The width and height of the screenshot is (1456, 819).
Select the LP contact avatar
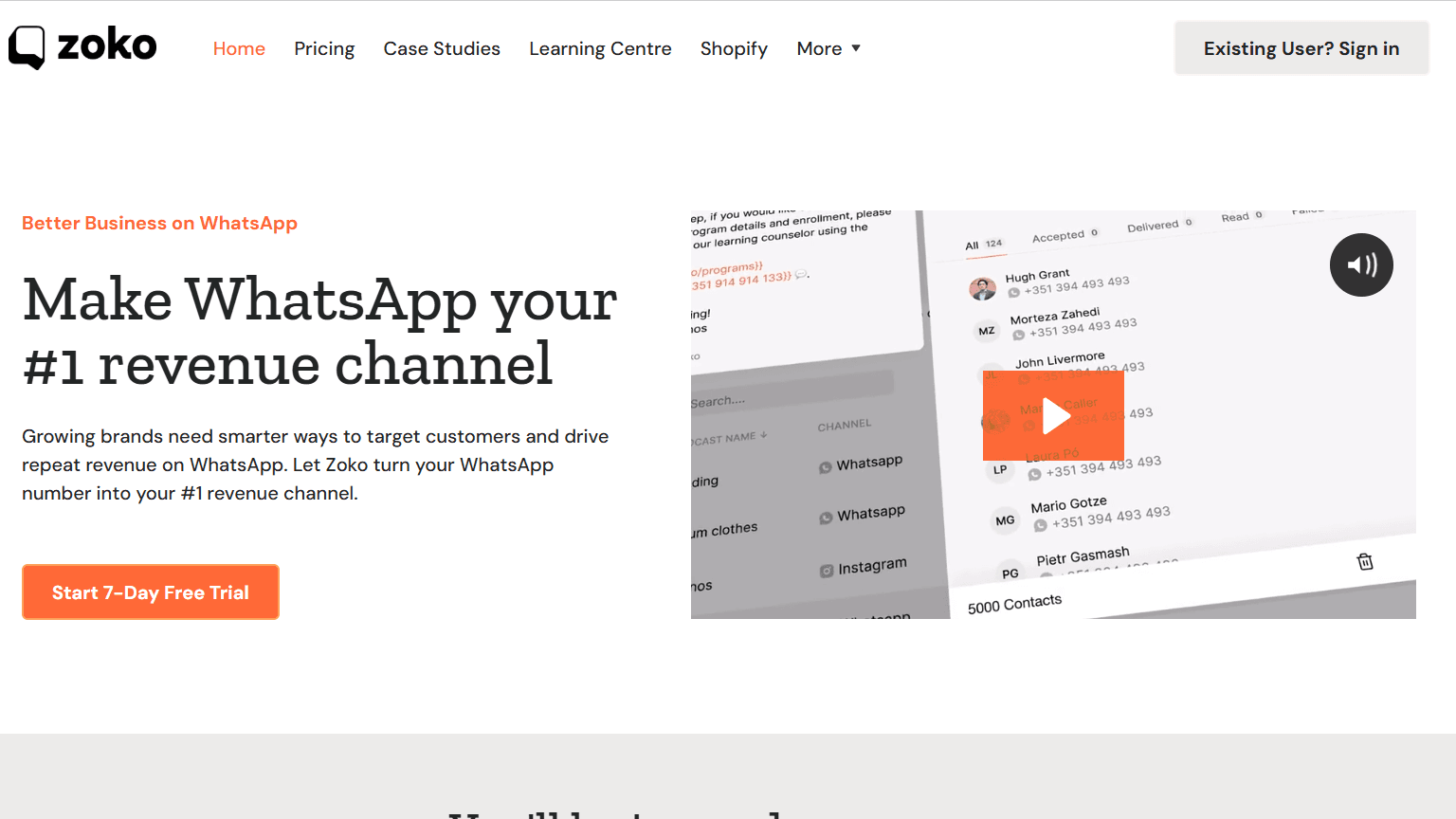pos(1000,469)
